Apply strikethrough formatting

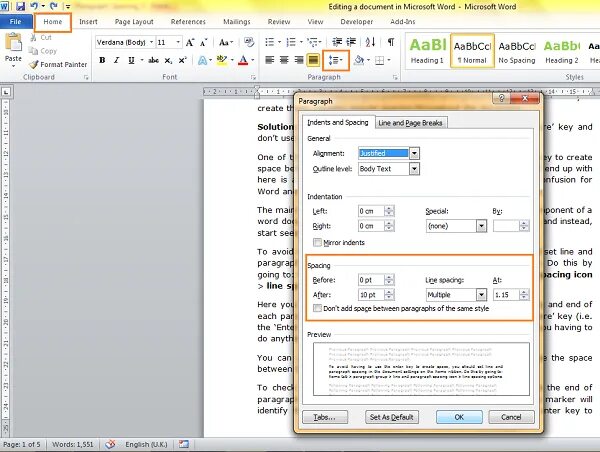(x=153, y=60)
